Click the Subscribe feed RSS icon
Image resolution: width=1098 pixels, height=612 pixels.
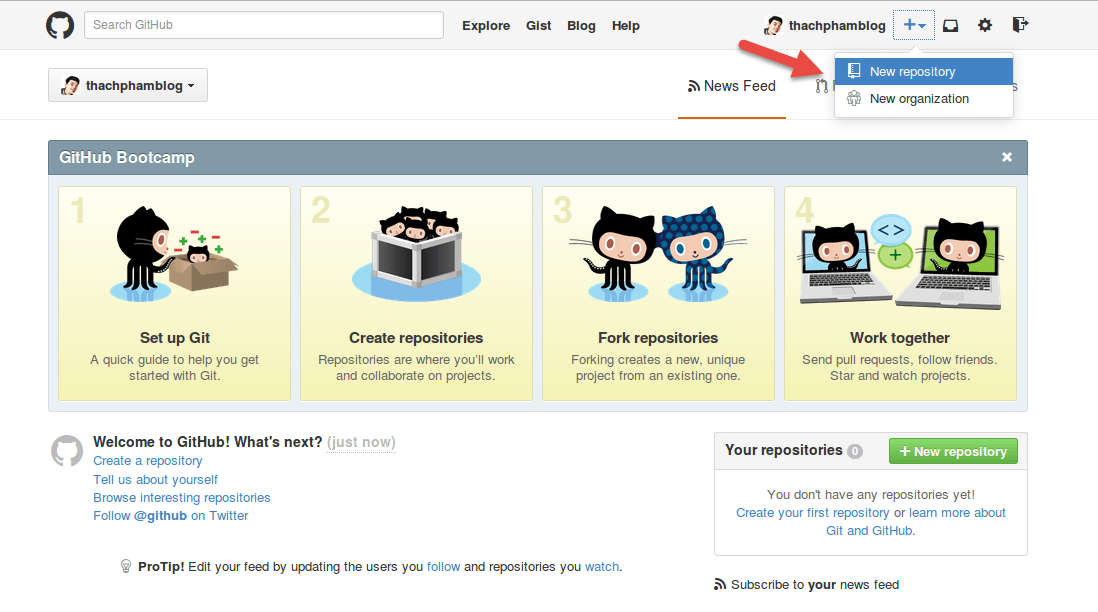click(x=720, y=584)
